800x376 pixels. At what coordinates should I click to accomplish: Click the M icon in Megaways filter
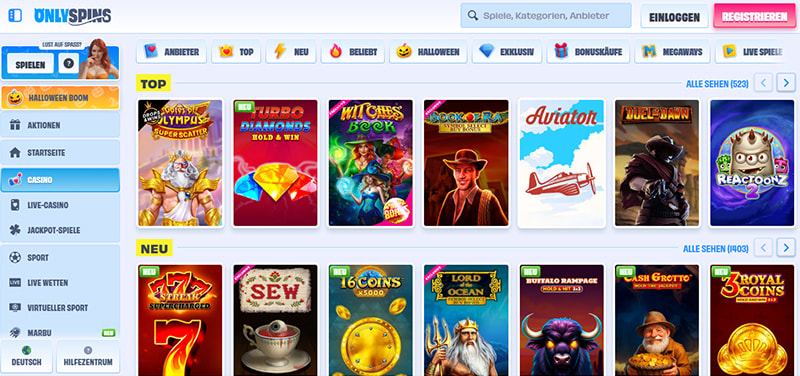(x=649, y=52)
